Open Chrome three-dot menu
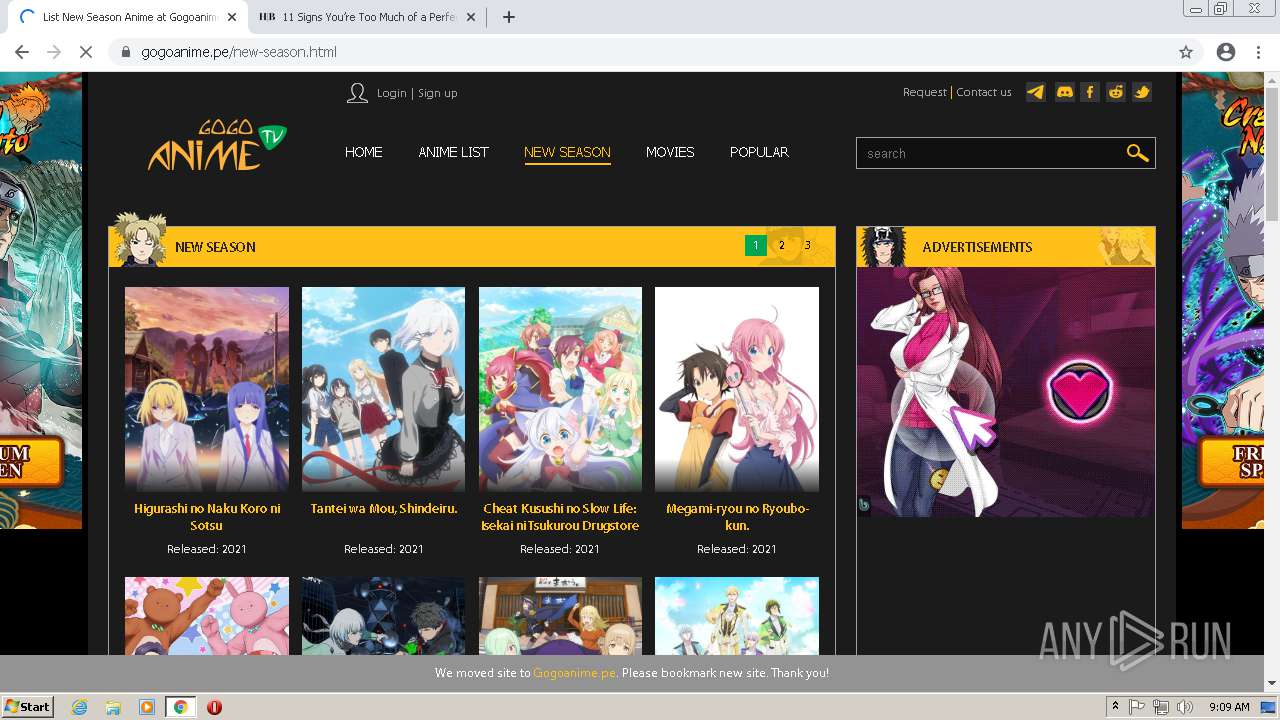Viewport: 1280px width, 720px height. pyautogui.click(x=1258, y=52)
